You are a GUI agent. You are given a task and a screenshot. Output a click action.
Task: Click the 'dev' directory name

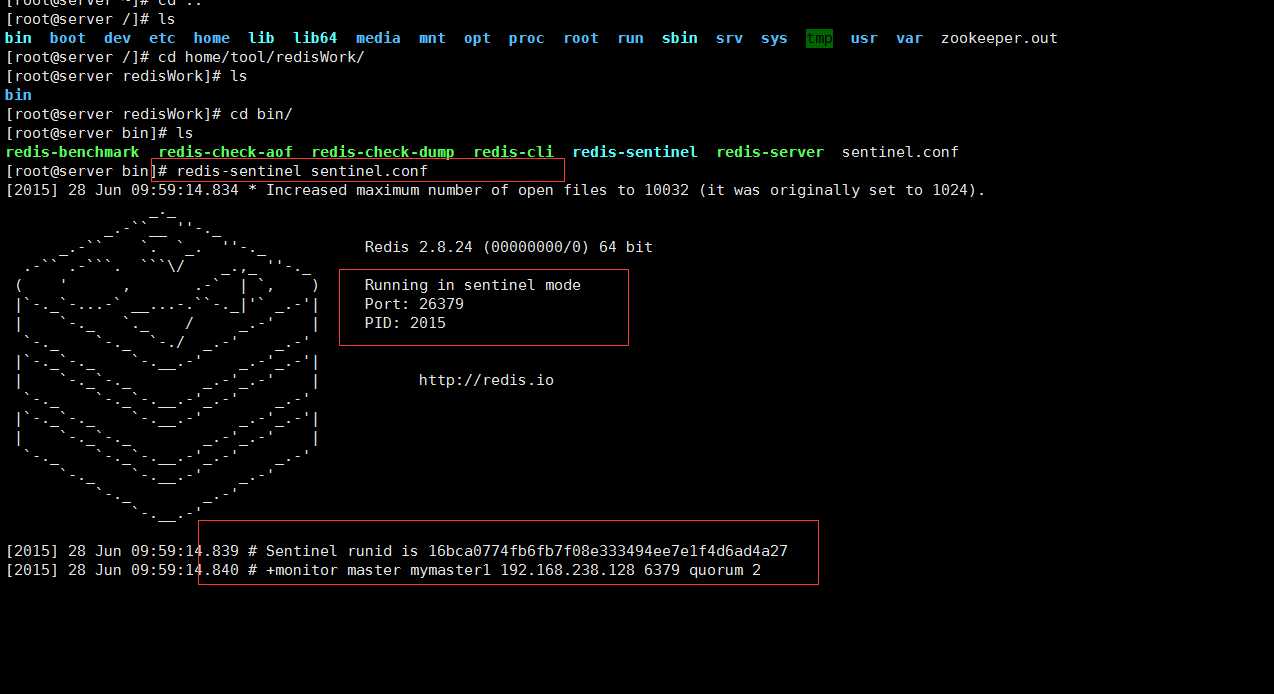(117, 38)
